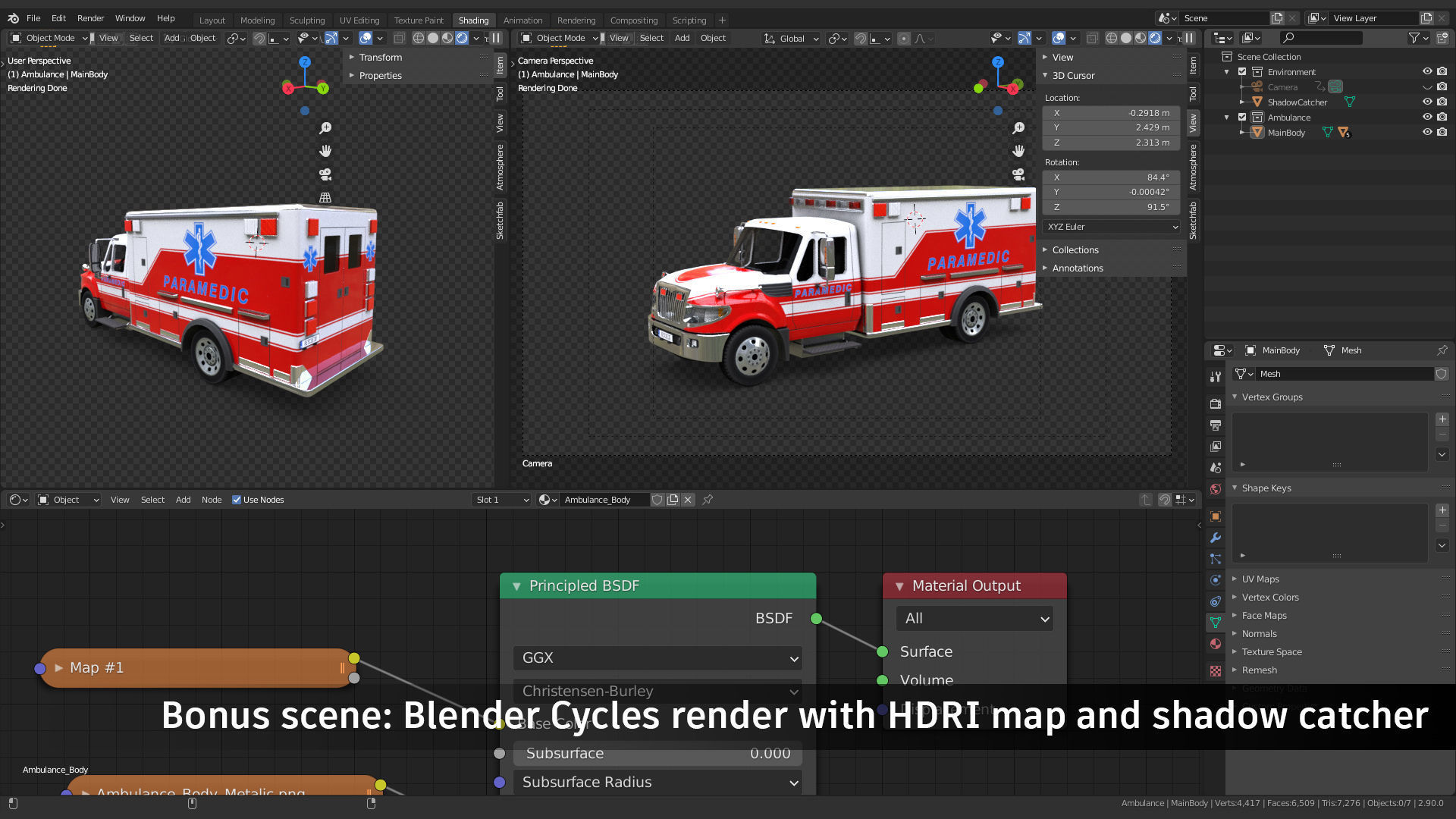Select ShadowCatcher object in the Outliner
The image size is (1456, 819).
pos(1297,102)
